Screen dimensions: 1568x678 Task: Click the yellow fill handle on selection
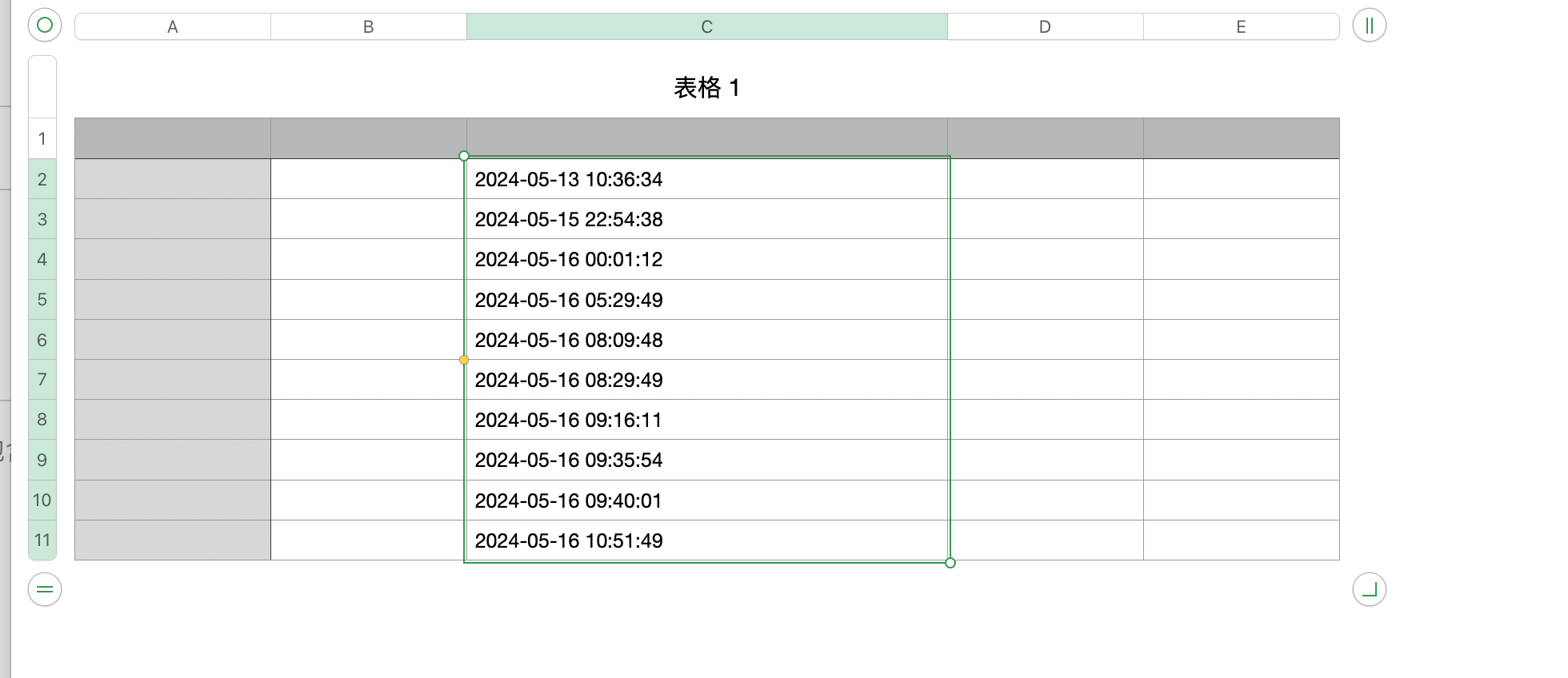click(x=464, y=360)
